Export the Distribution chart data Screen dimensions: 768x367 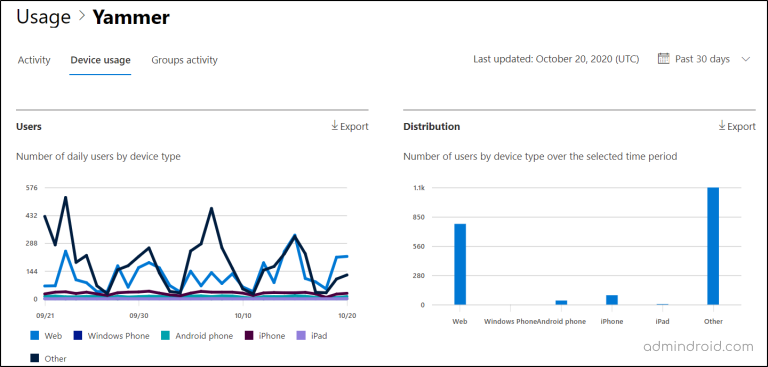pyautogui.click(x=737, y=126)
